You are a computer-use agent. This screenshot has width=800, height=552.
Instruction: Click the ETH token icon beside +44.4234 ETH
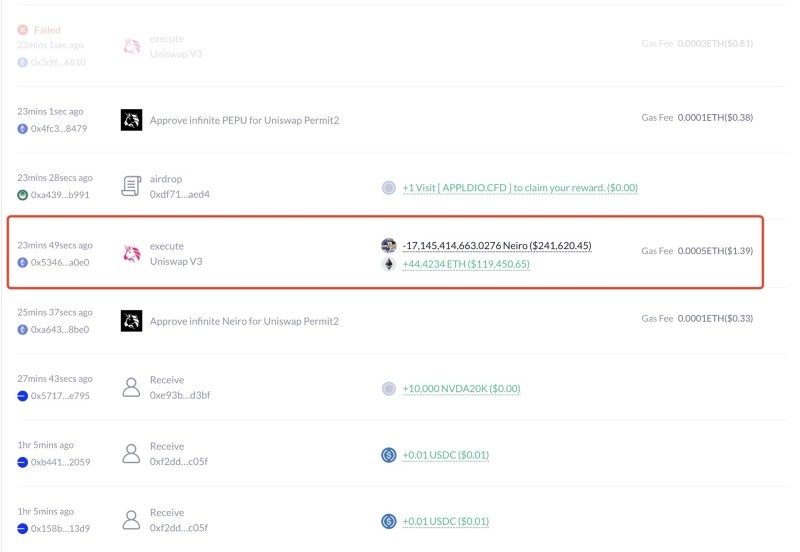389,264
